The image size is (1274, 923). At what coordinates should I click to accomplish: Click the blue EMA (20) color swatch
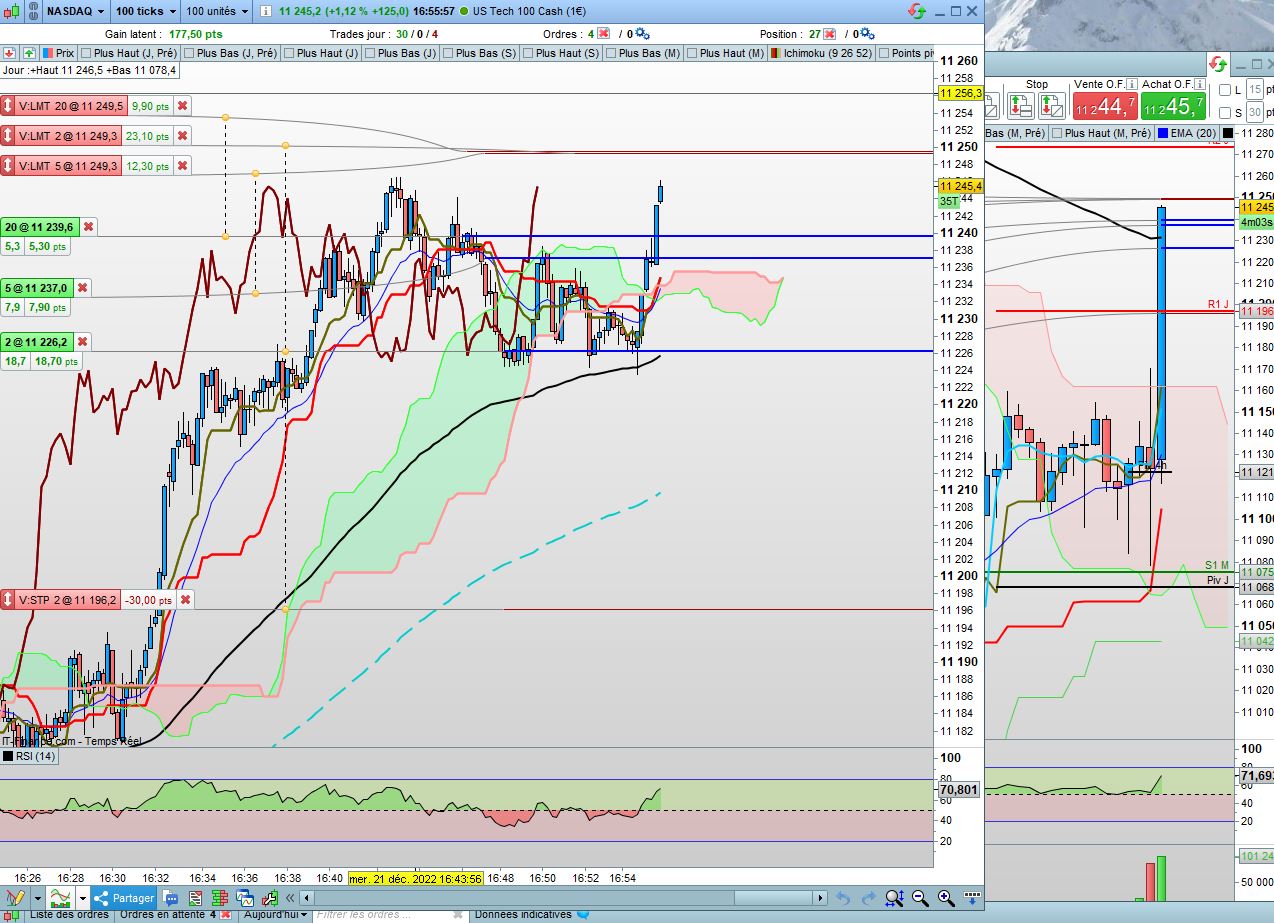pos(1164,133)
